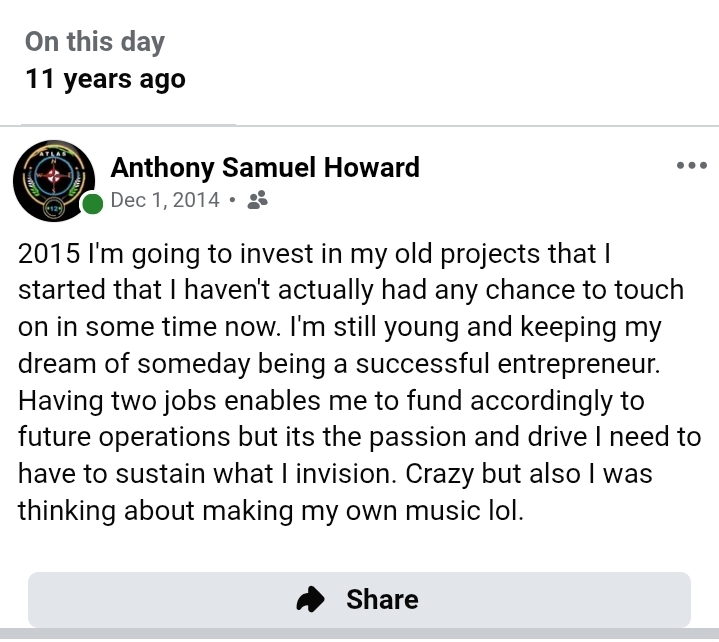Open the three-dot post options menu

[x=691, y=166]
